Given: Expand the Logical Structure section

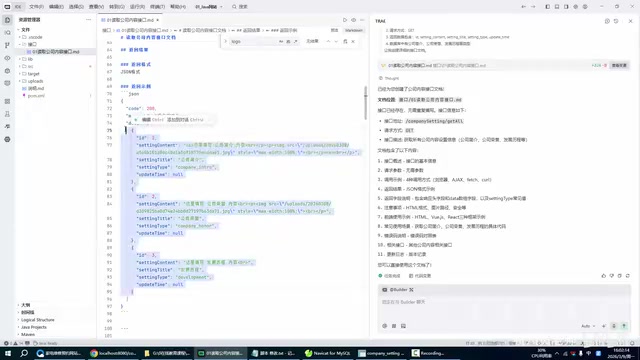Looking at the screenshot, I should [x=37, y=320].
